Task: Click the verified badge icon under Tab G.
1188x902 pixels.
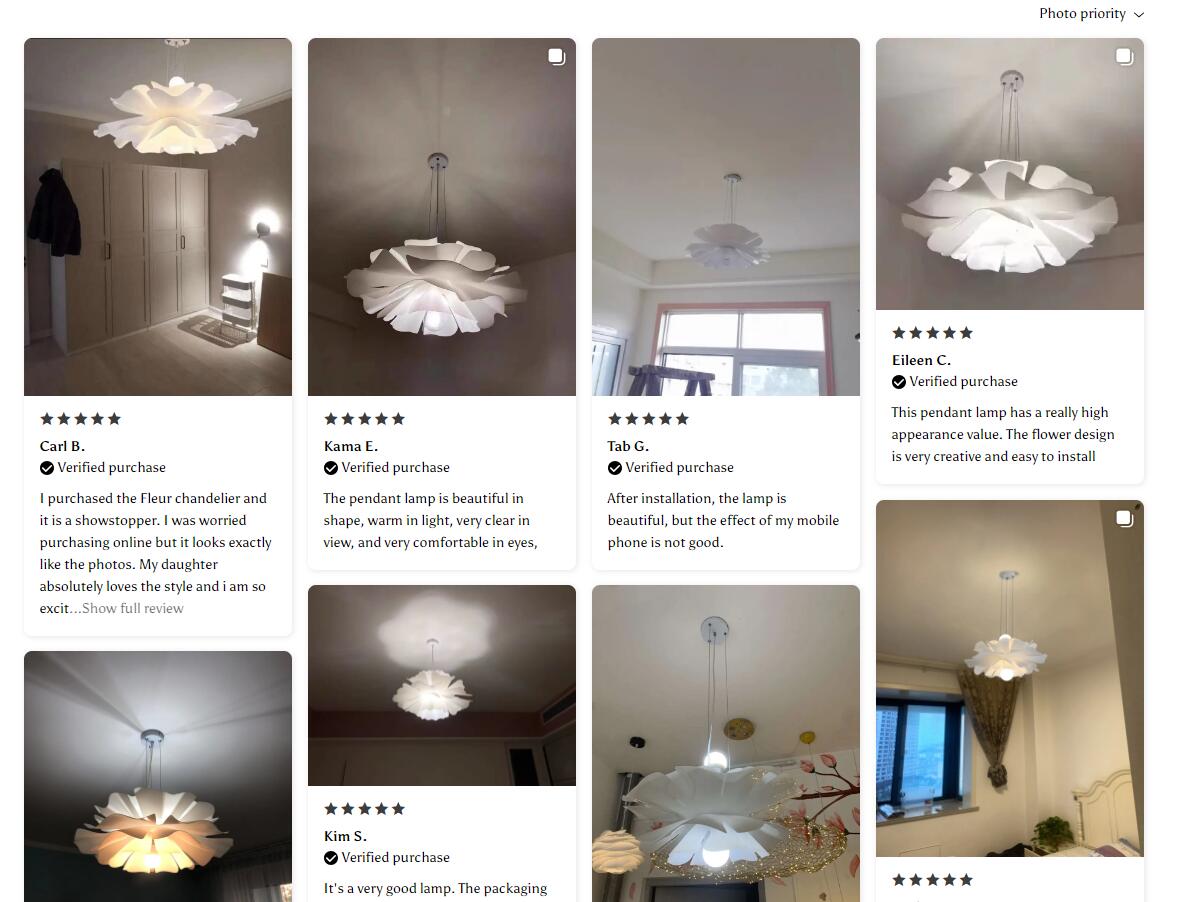Action: (x=615, y=468)
